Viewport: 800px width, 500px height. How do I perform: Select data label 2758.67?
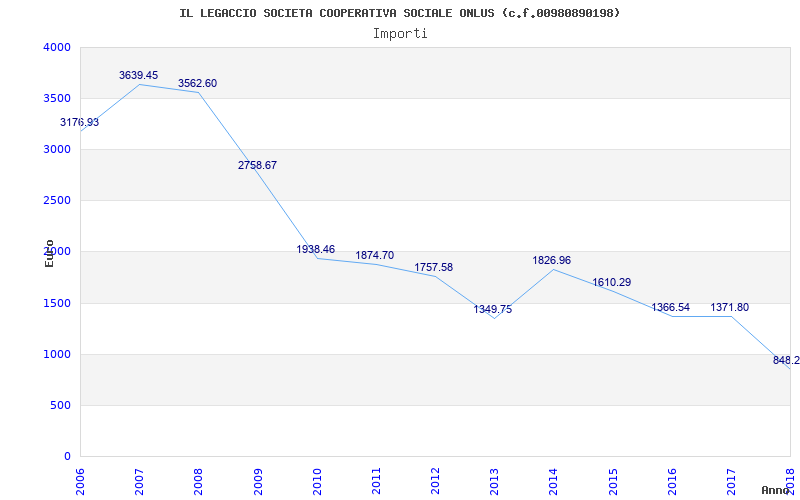point(257,165)
